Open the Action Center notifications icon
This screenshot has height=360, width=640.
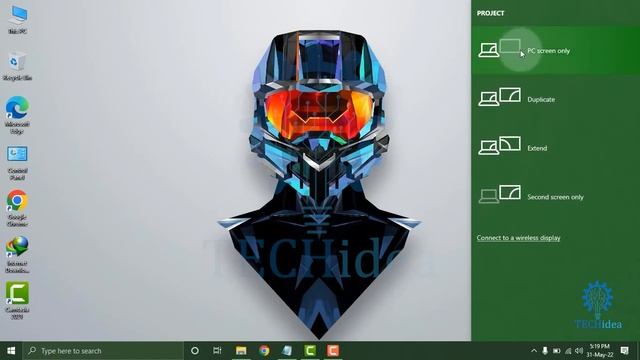pos(624,351)
